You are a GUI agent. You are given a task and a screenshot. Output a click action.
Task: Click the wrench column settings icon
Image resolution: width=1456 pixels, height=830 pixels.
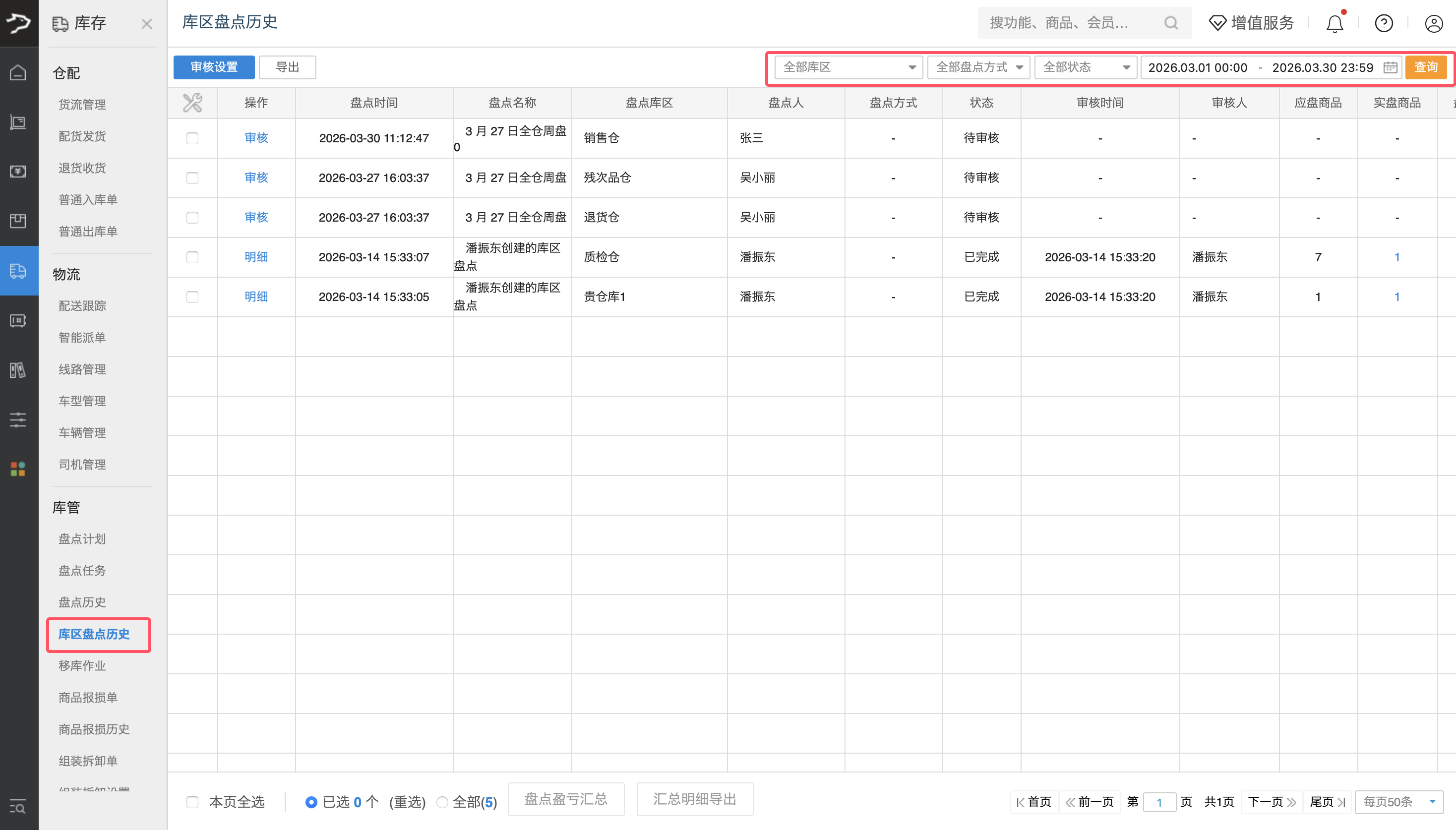[x=192, y=103]
